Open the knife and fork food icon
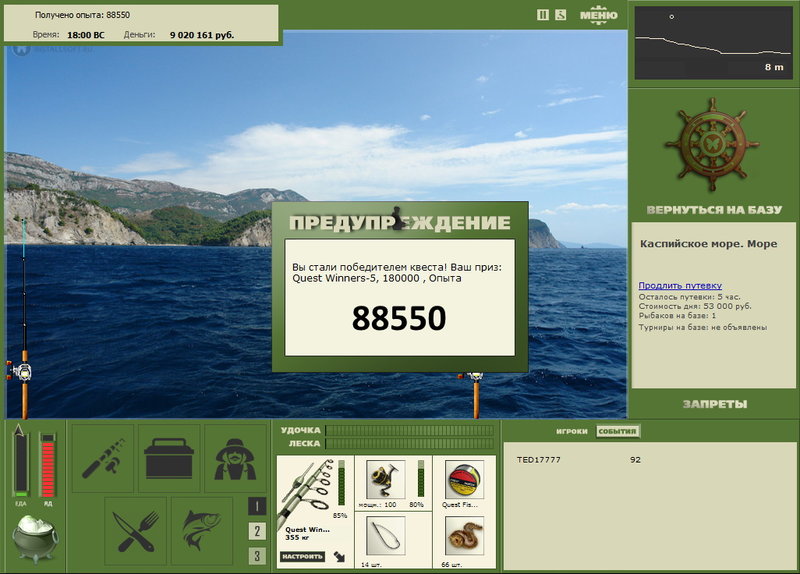This screenshot has height=574, width=800. click(x=136, y=531)
